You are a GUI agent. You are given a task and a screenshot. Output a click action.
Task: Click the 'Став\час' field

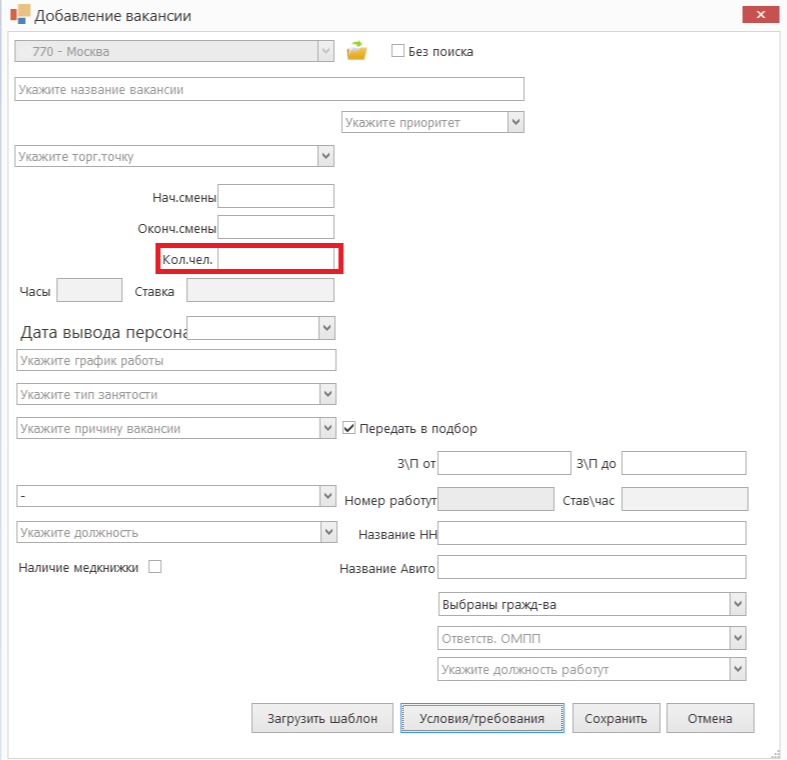pyautogui.click(x=685, y=499)
